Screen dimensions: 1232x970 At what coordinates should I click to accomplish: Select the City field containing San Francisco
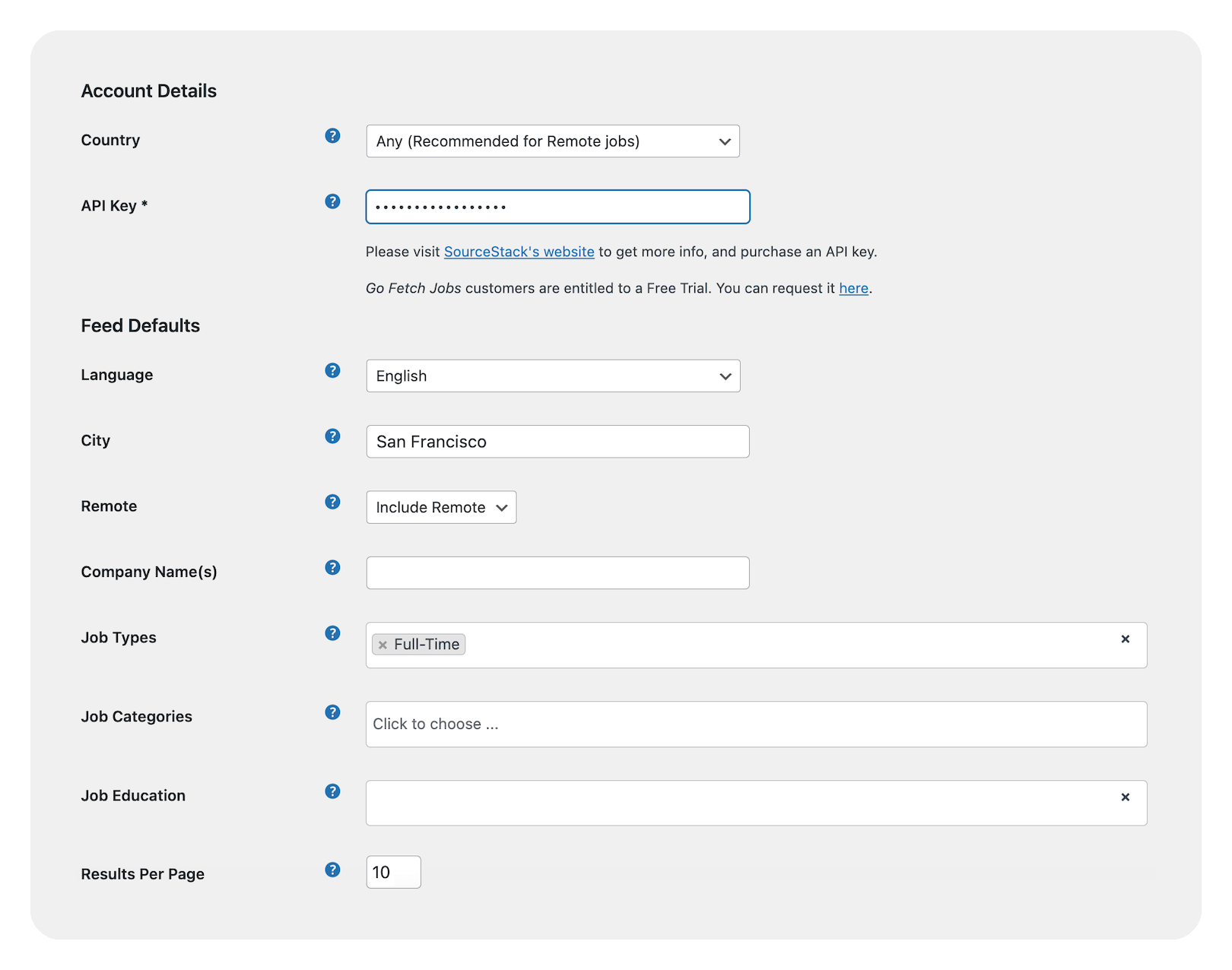557,441
